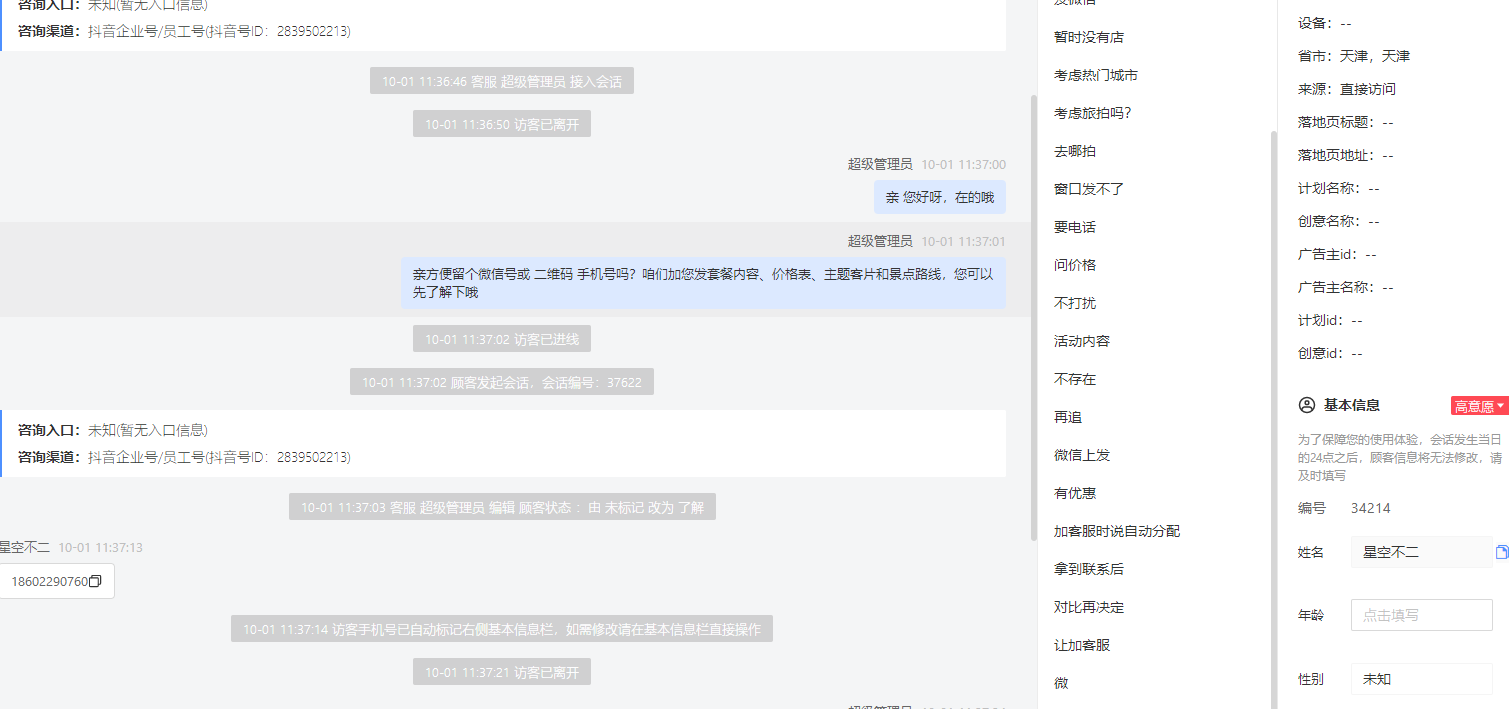The image size is (1509, 709).
Task: Pick the 问价格 quick reply
Action: coord(1075,265)
